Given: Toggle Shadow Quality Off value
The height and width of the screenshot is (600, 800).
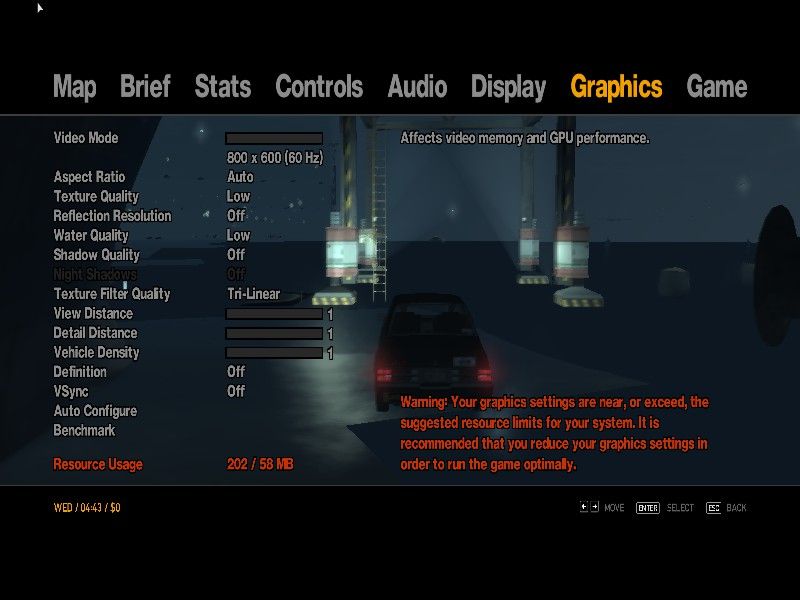Looking at the screenshot, I should 236,255.
